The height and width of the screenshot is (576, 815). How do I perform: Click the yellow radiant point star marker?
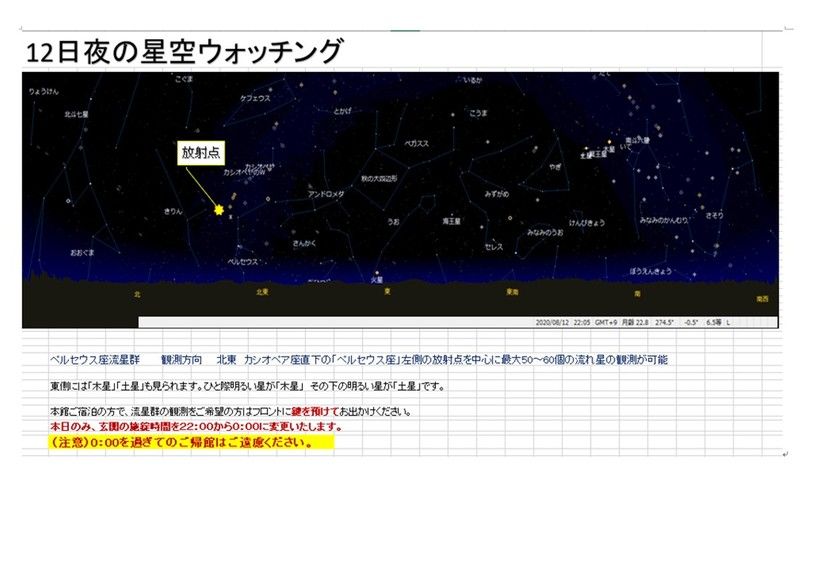pos(219,210)
